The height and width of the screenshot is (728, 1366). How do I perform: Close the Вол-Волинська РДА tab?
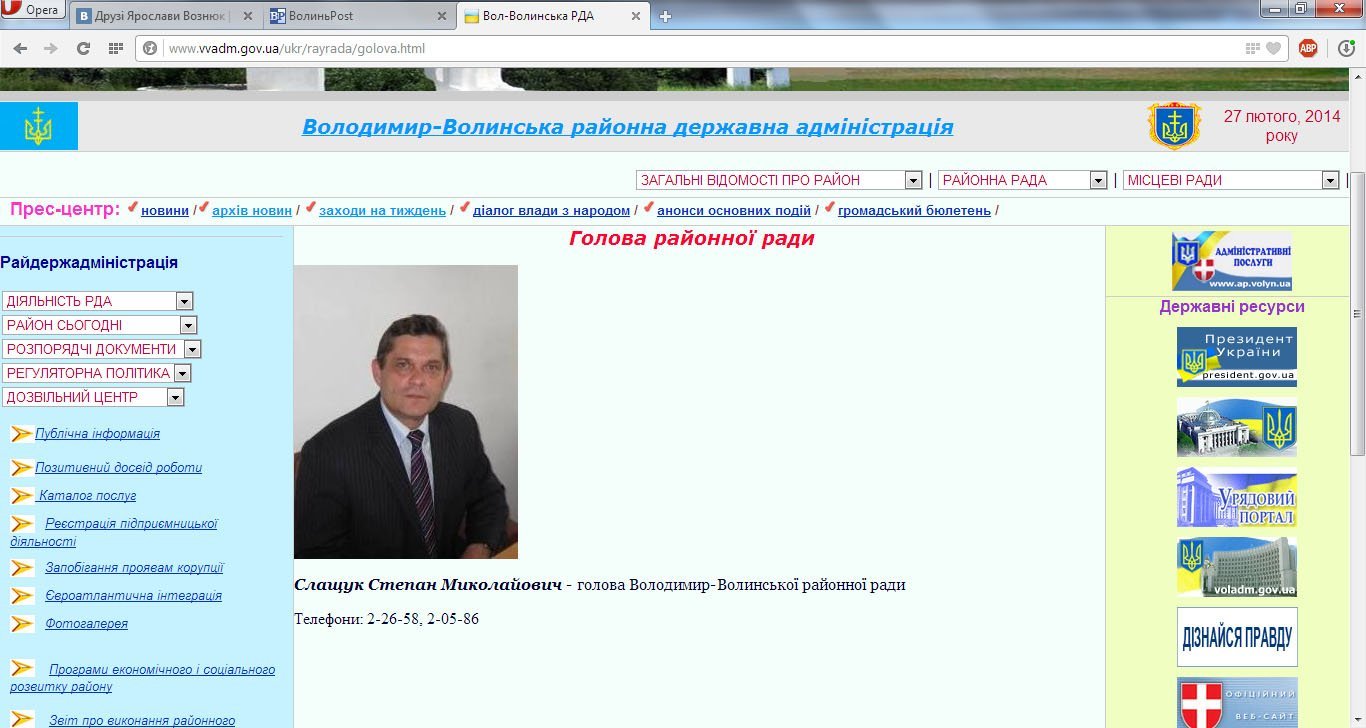pos(637,16)
